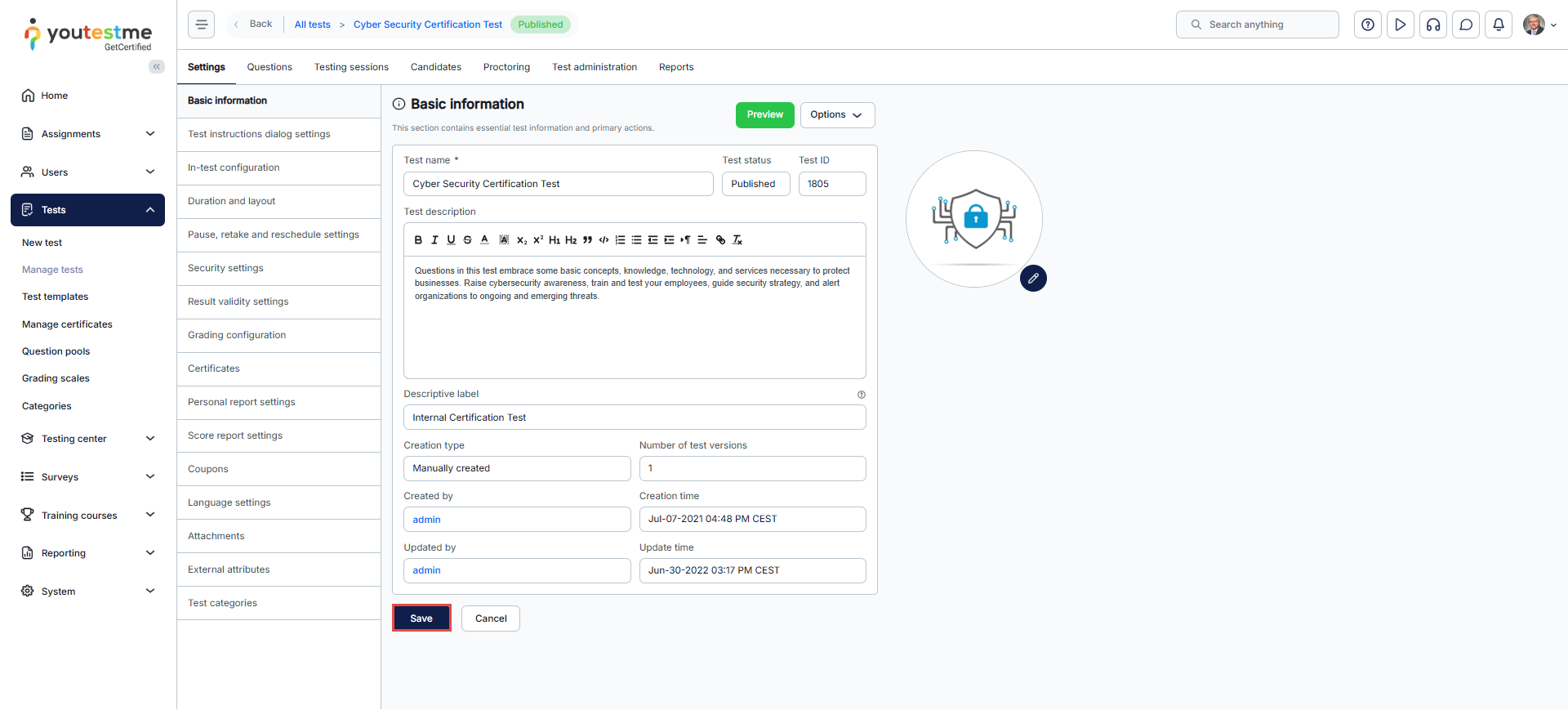Viewport: 1568px width, 710px height.
Task: Toggle bold formatting in description editor
Action: [418, 240]
